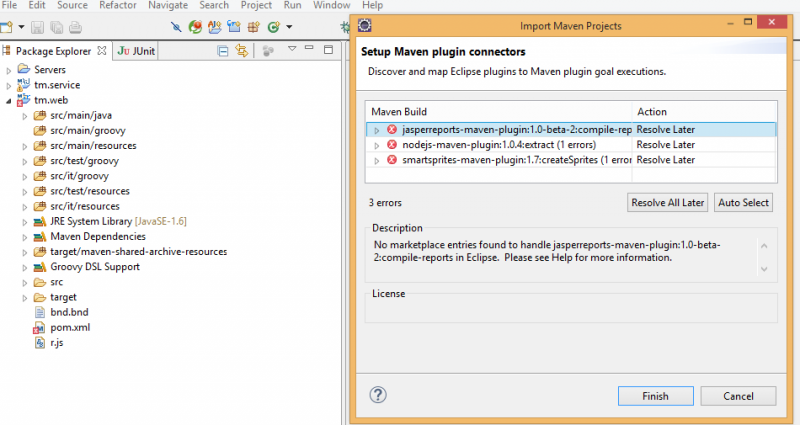Expand the nodejs-maven-plugin error row
This screenshot has height=425, width=800.
(x=377, y=146)
